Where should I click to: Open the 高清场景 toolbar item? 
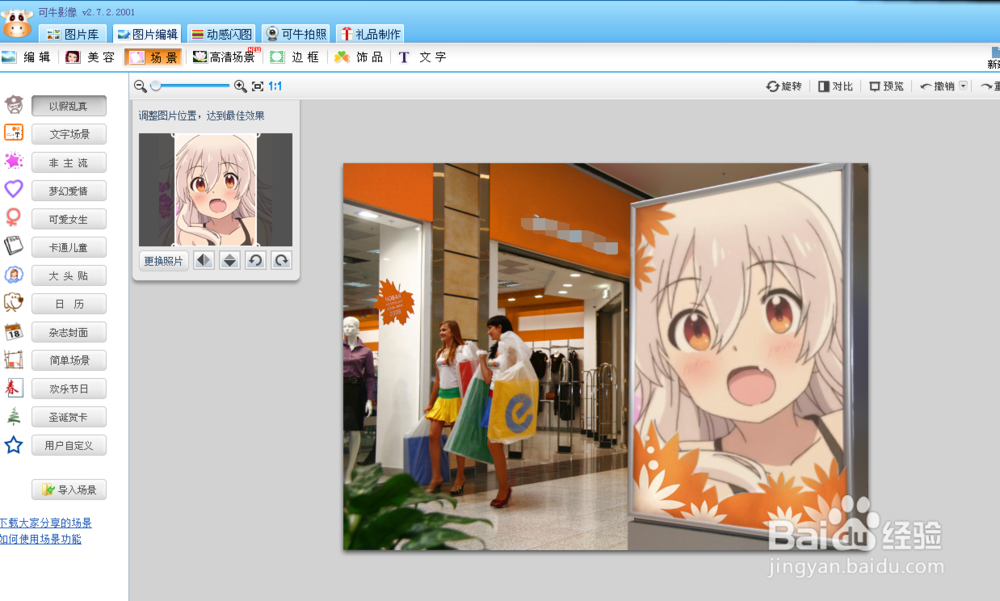coord(224,57)
